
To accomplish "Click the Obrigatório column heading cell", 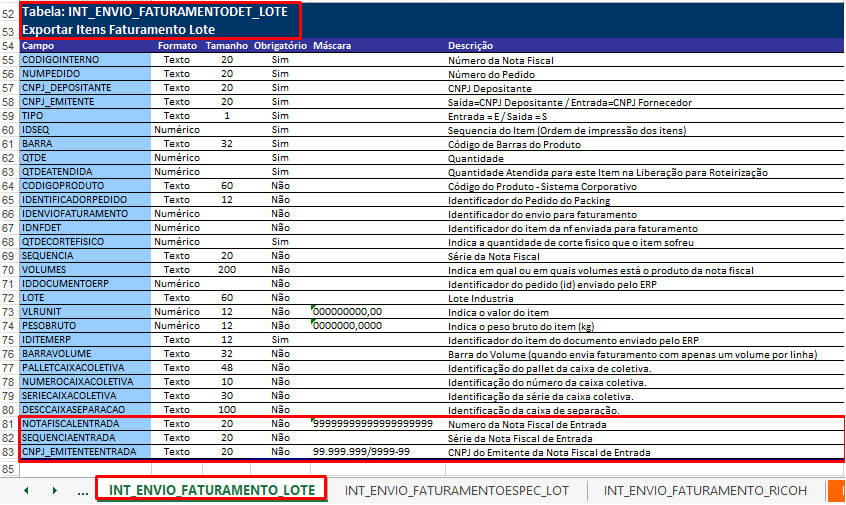I will [281, 46].
